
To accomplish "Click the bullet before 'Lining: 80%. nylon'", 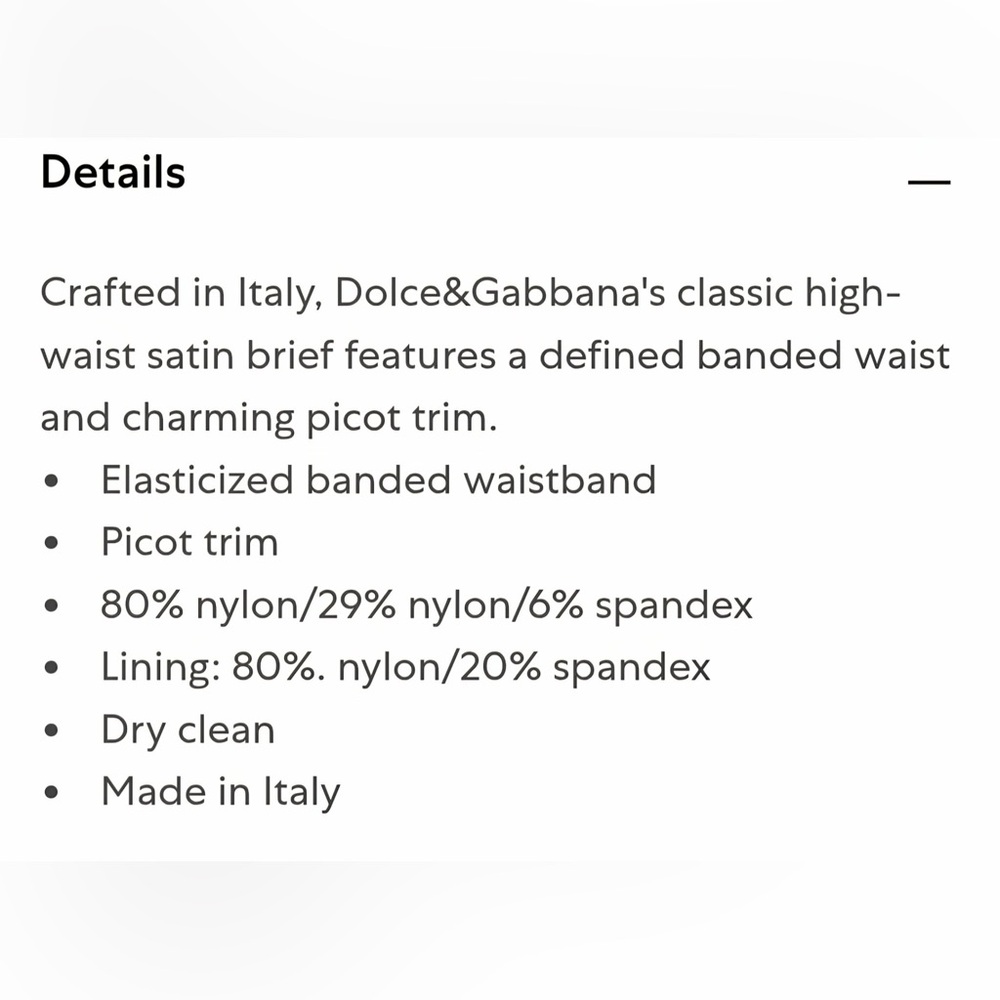I will tap(51, 669).
